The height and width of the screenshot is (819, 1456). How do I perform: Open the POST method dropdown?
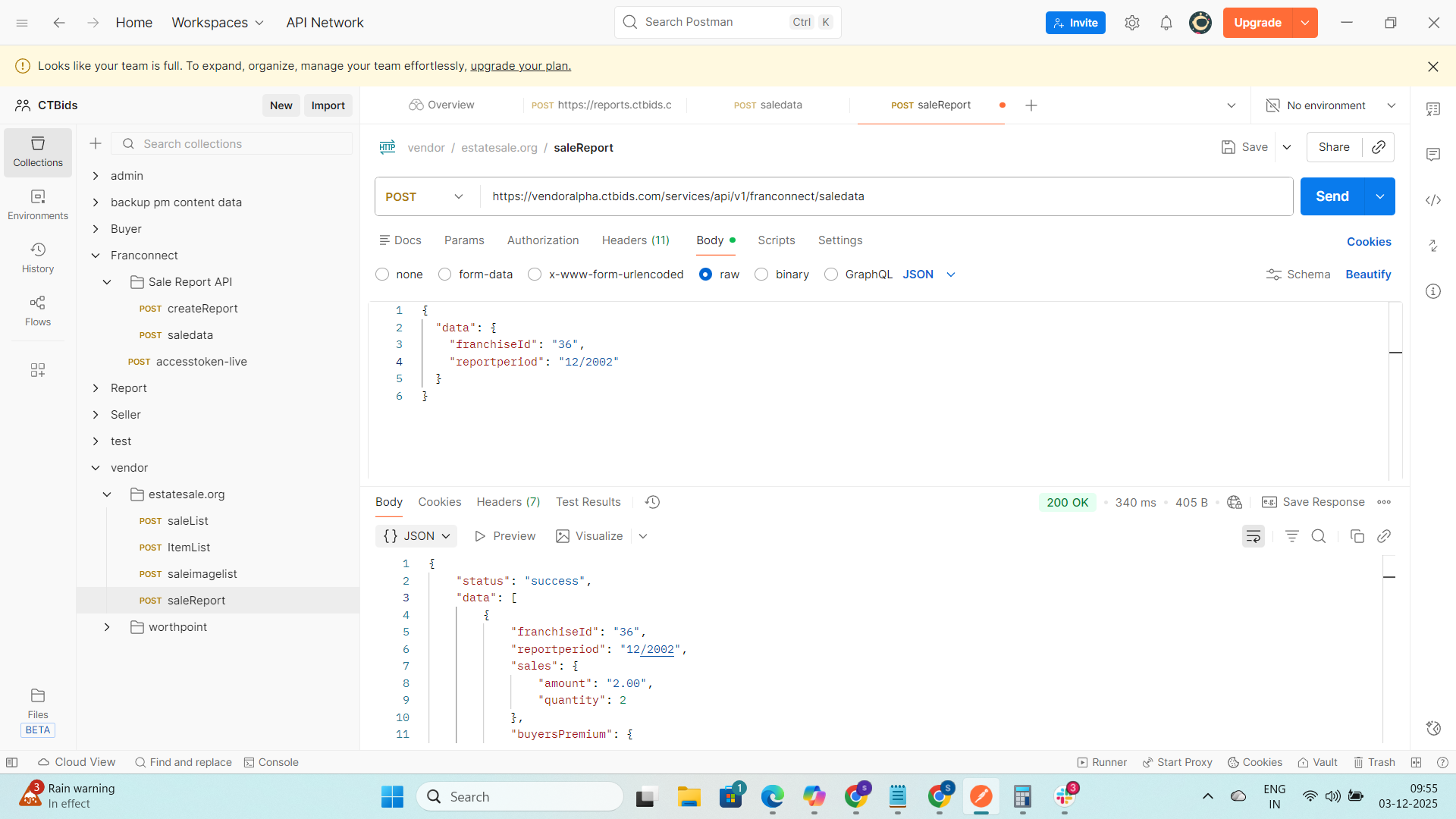[x=425, y=196]
